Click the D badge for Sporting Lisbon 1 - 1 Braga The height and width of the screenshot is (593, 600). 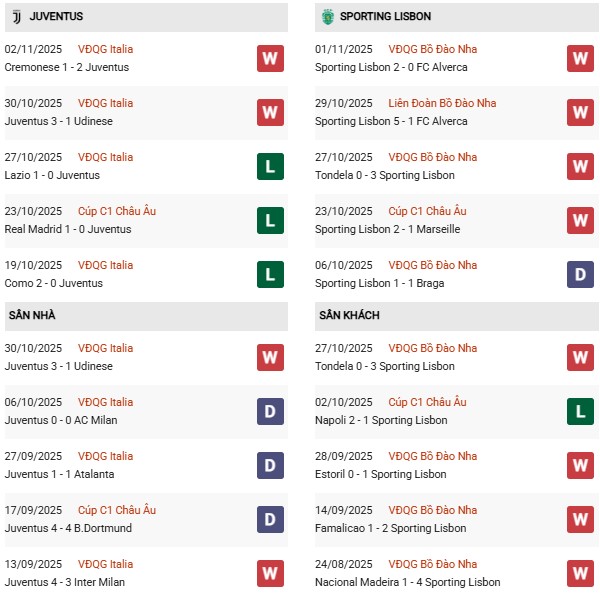click(x=580, y=274)
